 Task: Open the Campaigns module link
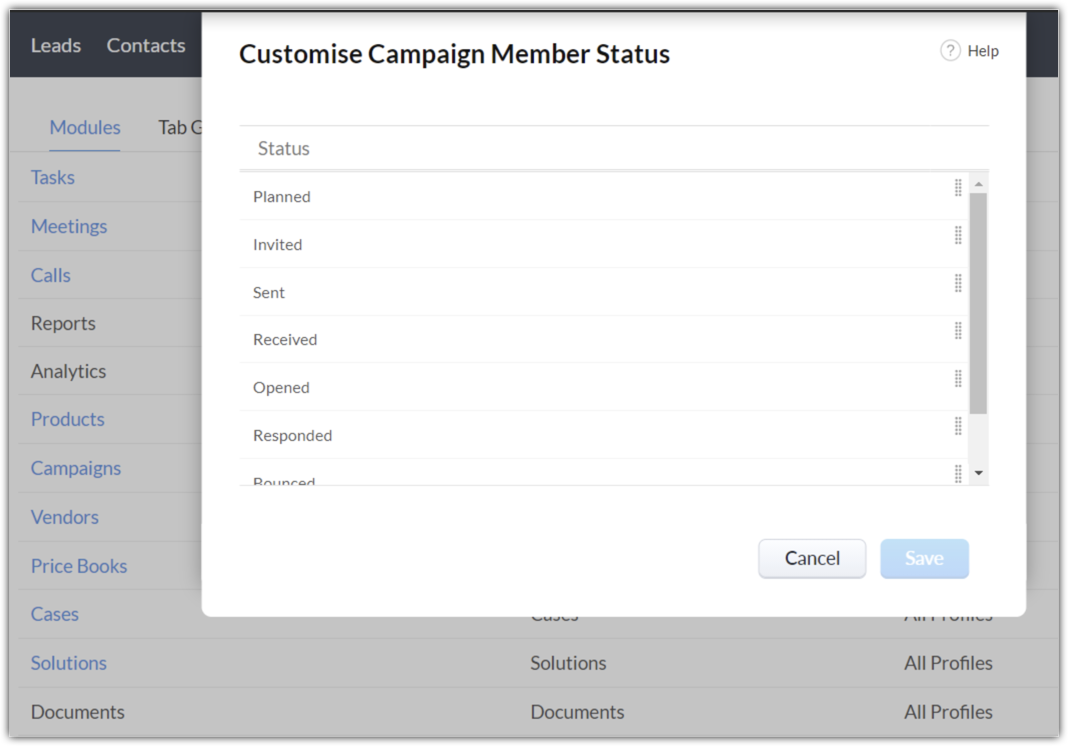[x=76, y=468]
